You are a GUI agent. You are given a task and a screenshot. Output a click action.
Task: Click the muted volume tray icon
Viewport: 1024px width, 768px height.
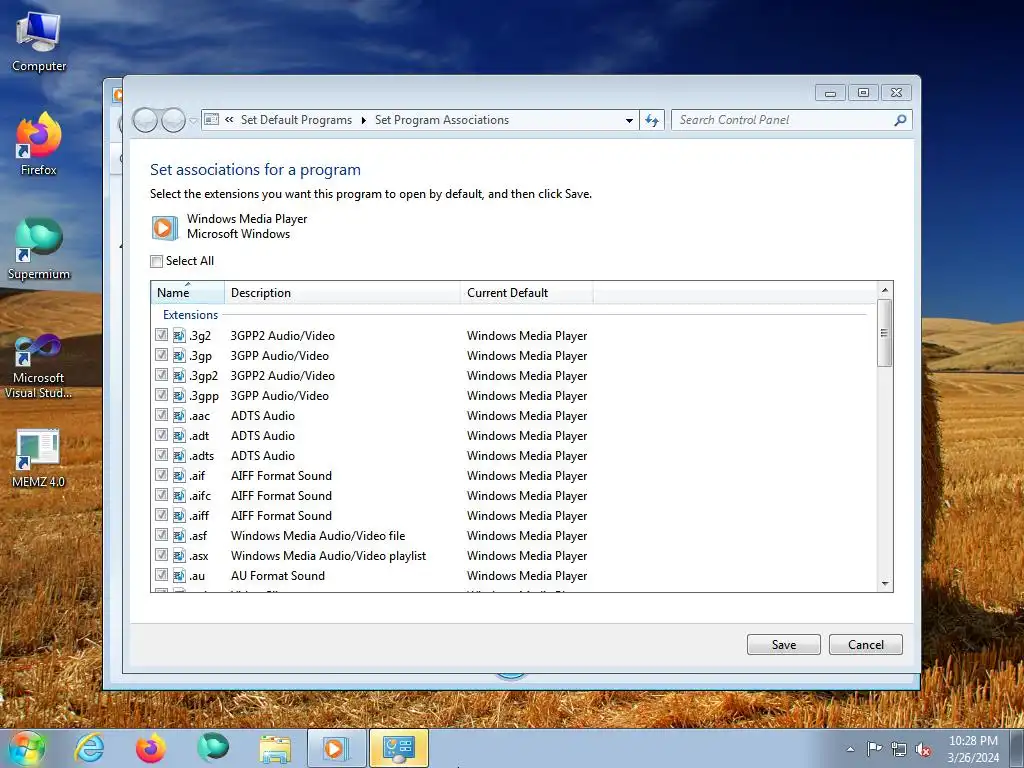(x=923, y=749)
